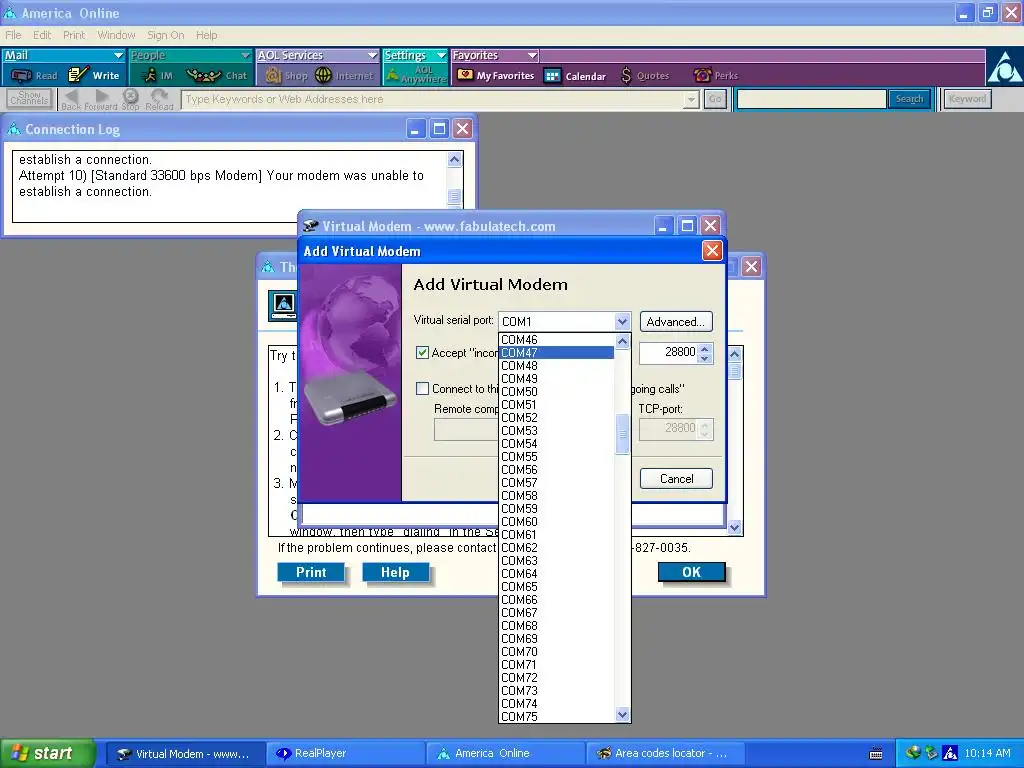Open the Edit menu

pyautogui.click(x=42, y=35)
